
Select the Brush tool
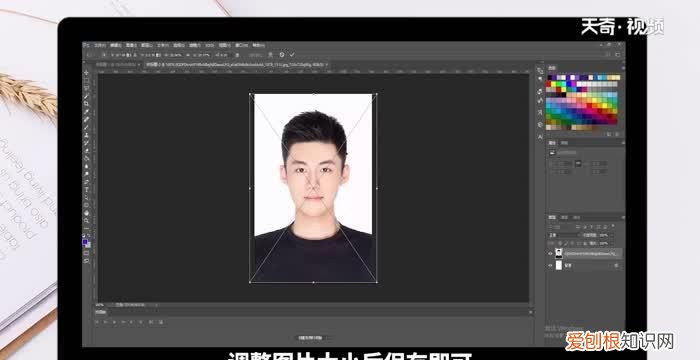point(86,127)
